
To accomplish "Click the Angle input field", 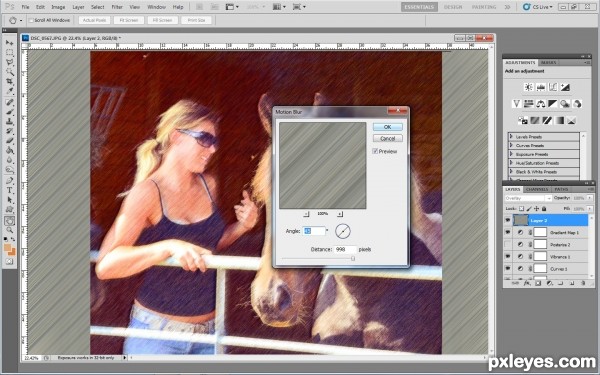I will [x=314, y=231].
